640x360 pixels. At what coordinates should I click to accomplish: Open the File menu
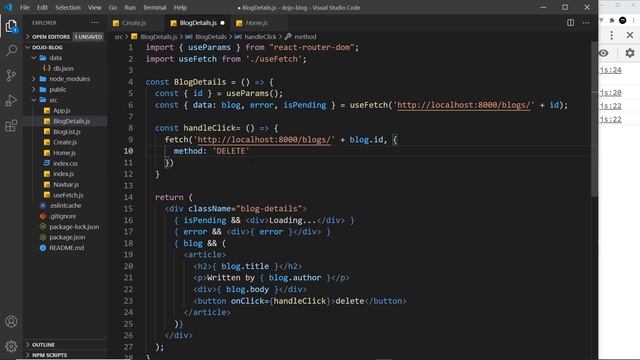coord(25,7)
